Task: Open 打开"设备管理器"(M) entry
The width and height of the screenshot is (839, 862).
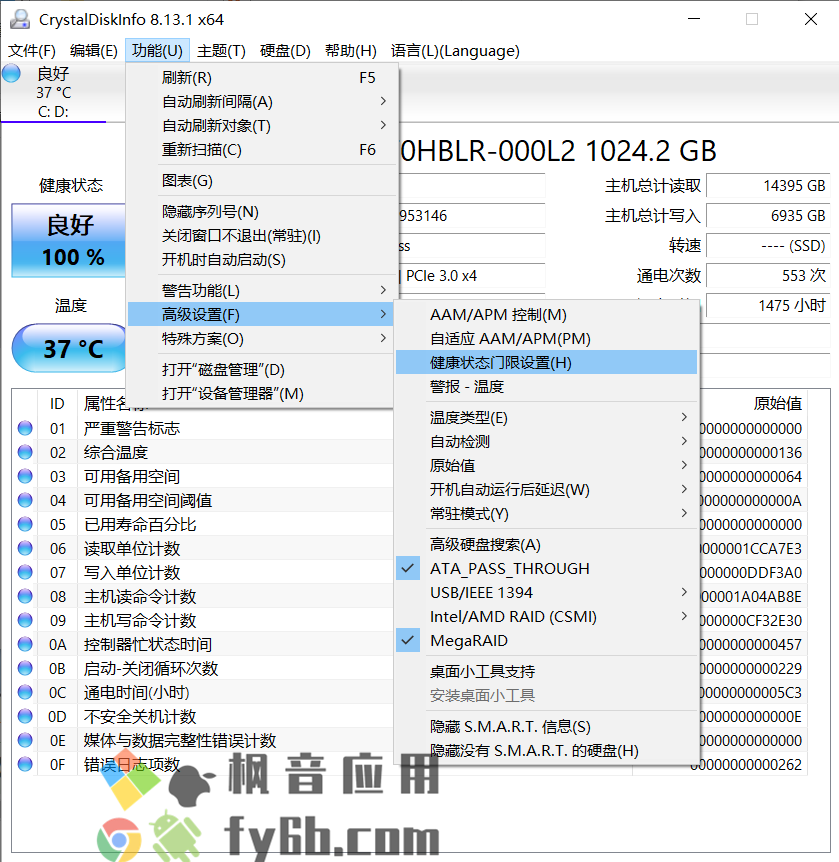Action: (x=261, y=394)
